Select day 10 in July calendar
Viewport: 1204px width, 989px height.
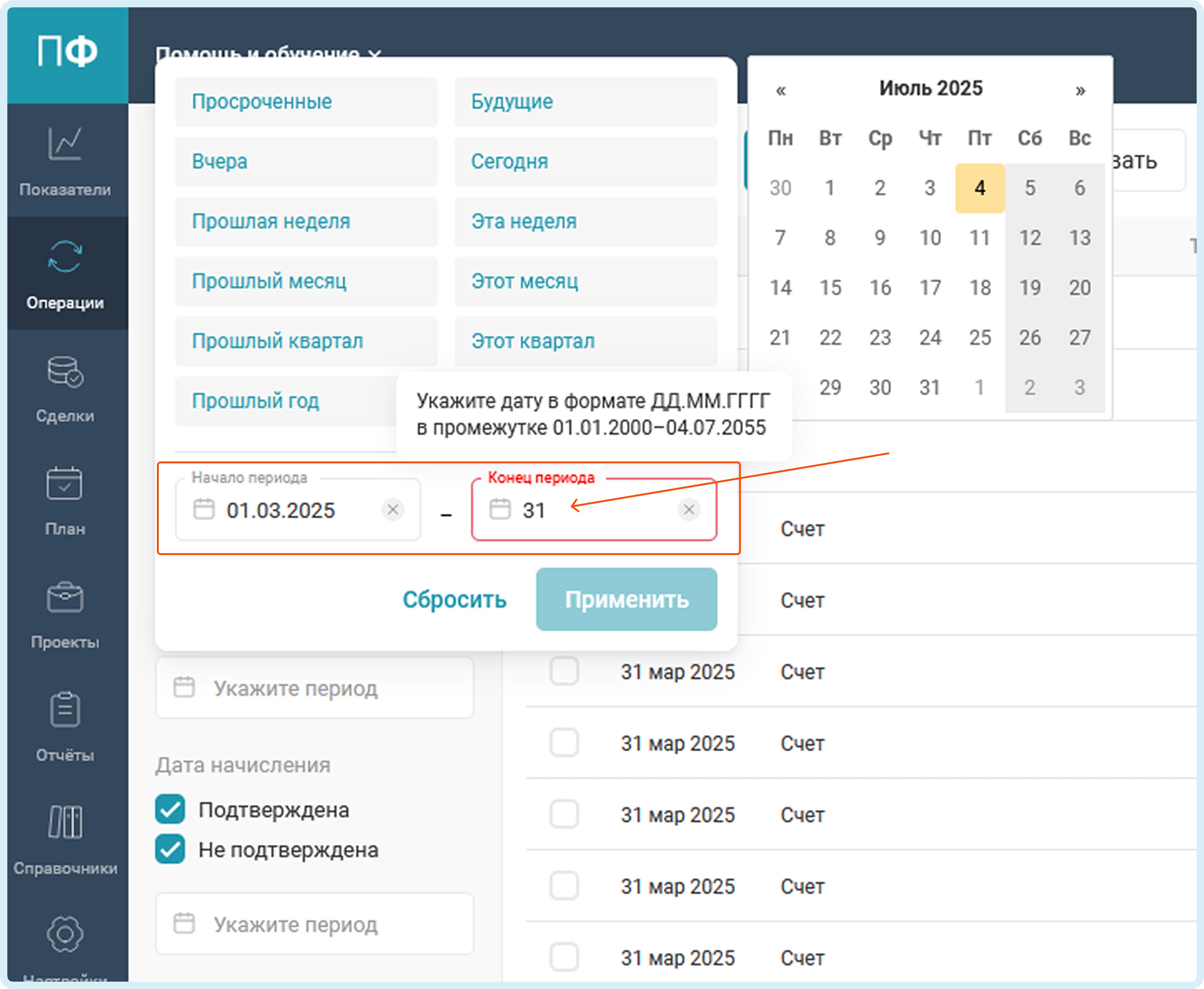[x=930, y=238]
